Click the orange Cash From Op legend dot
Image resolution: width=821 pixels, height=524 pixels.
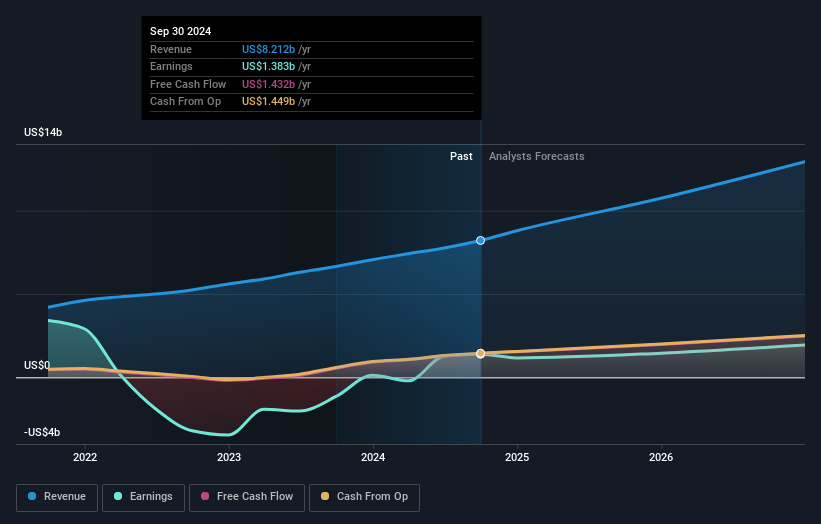coord(325,496)
